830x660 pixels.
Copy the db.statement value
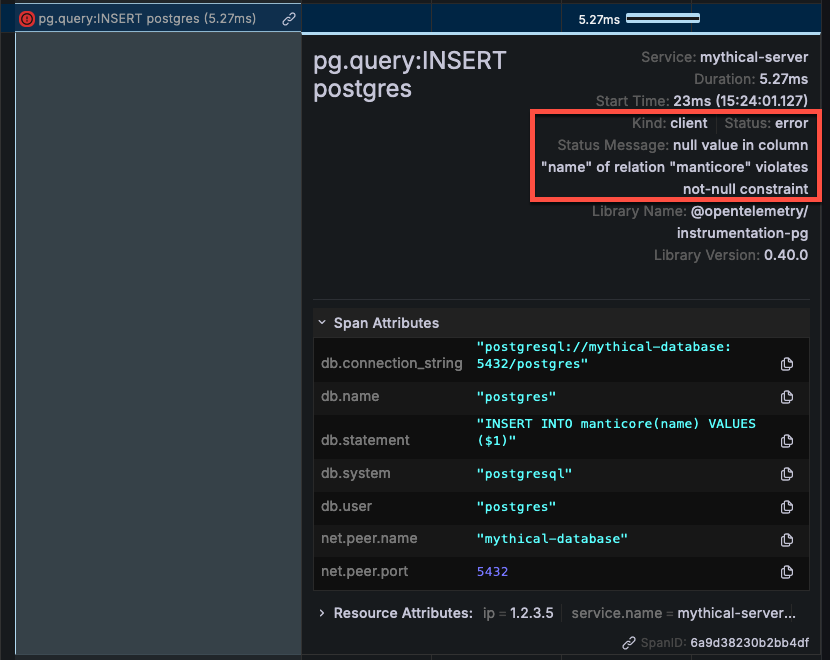coord(787,440)
